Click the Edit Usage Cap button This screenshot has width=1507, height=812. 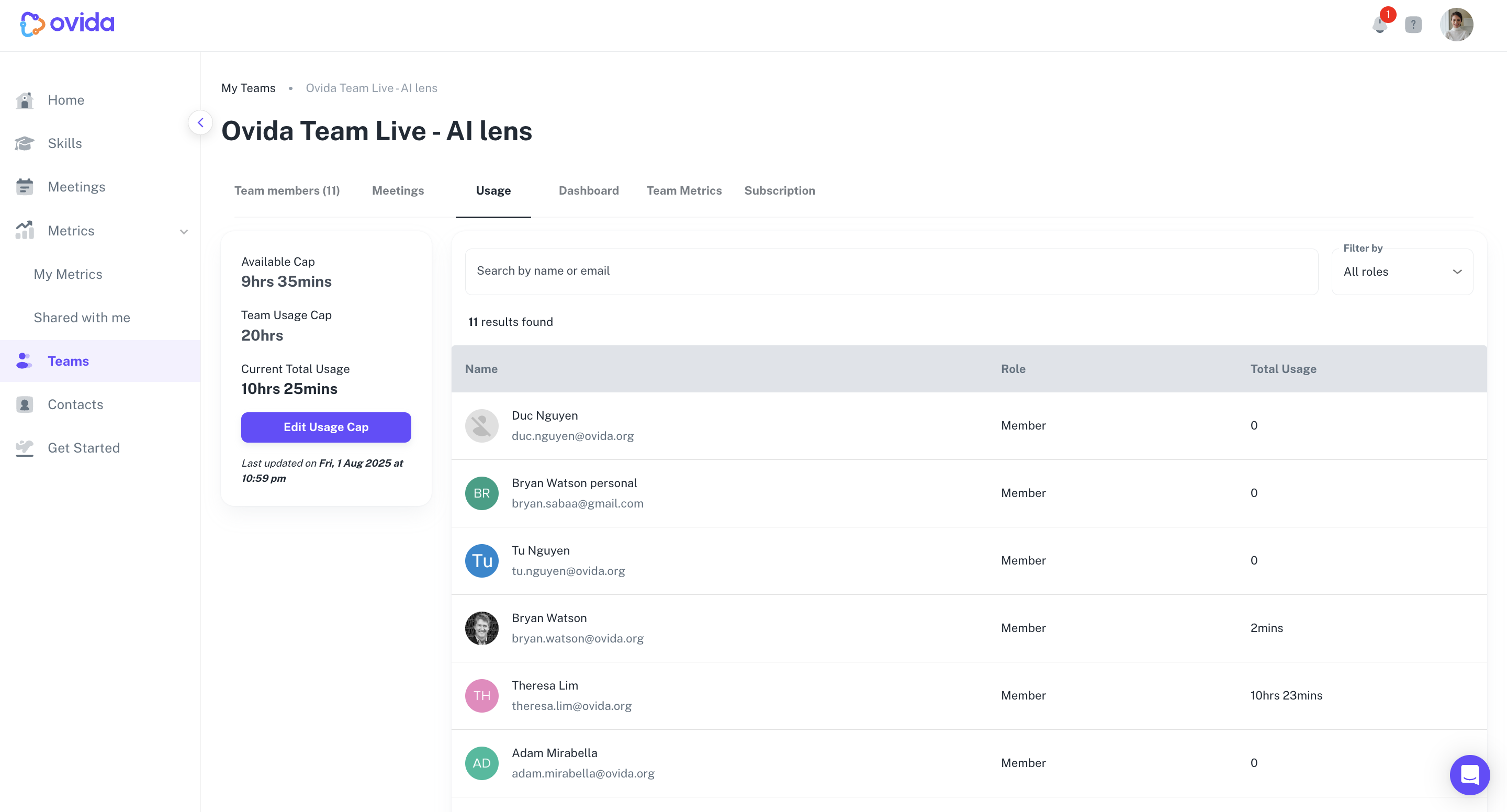326,427
